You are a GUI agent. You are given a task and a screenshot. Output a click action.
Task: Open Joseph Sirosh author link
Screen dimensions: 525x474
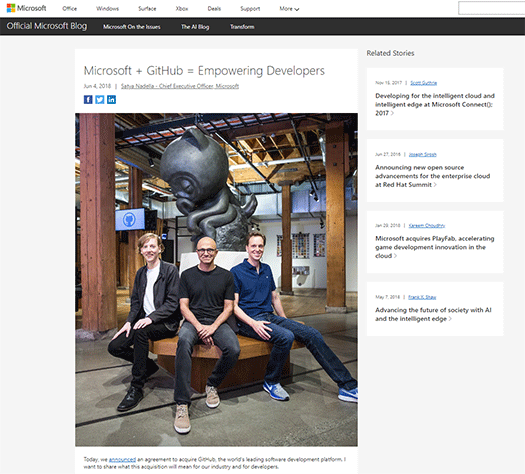(x=423, y=154)
